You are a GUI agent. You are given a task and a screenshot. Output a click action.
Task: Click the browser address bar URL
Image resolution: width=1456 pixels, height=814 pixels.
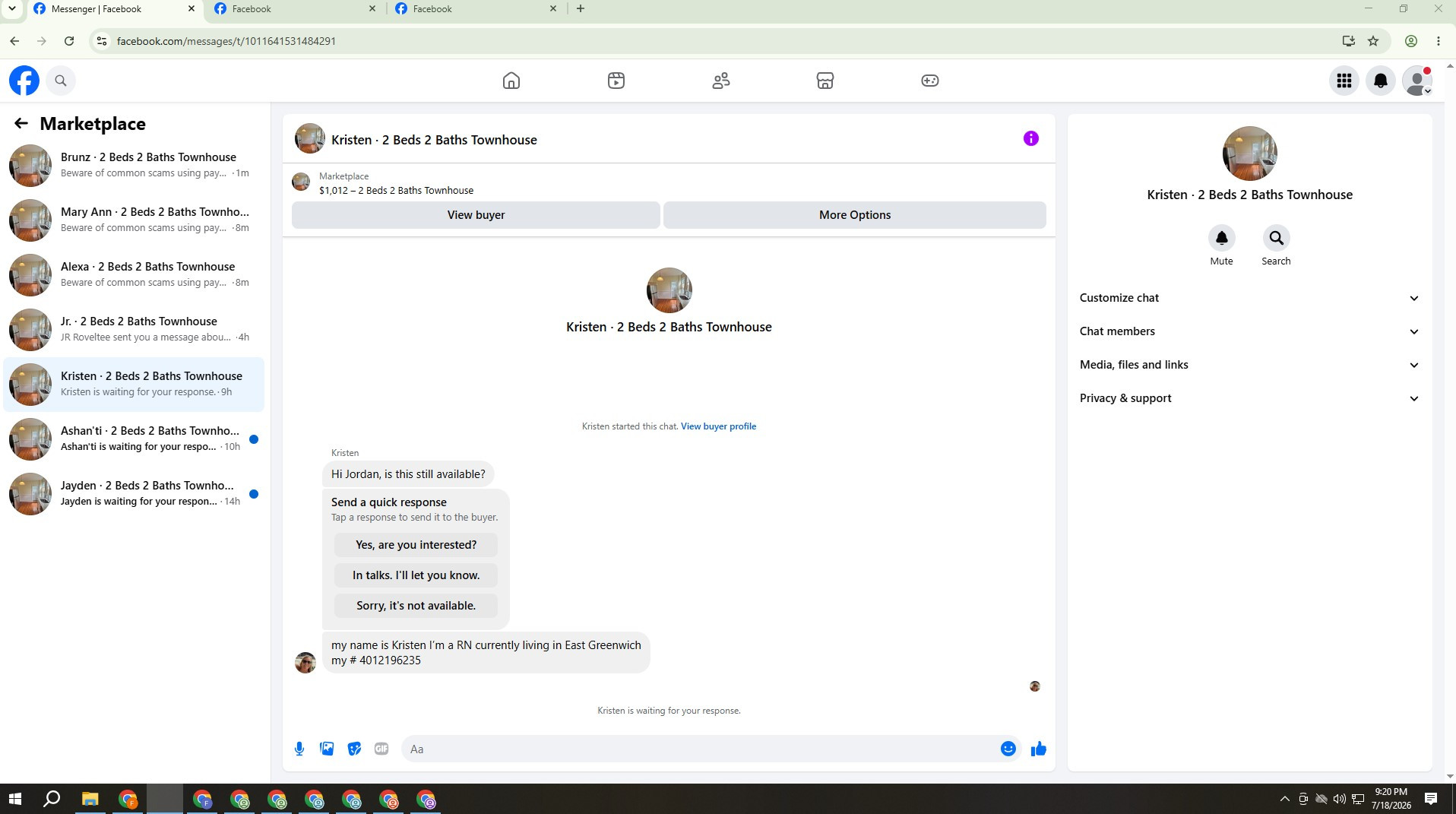pos(226,41)
